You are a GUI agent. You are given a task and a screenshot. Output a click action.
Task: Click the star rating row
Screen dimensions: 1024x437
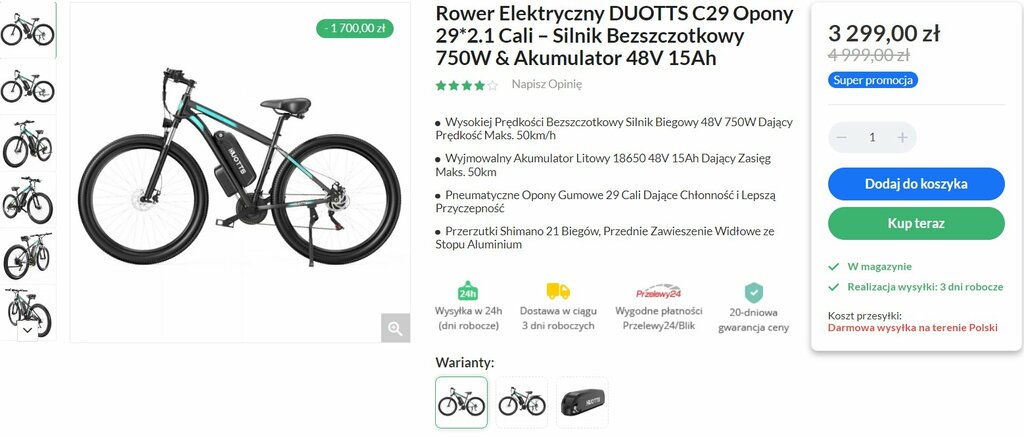[466, 85]
